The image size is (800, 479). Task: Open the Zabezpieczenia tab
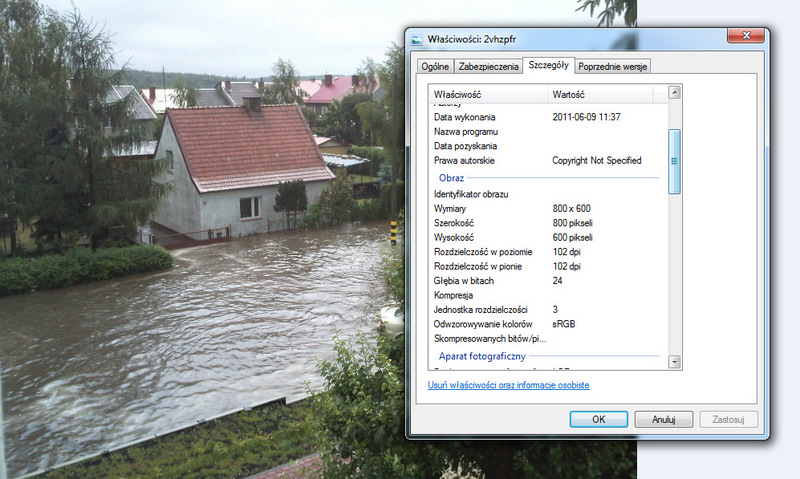coord(488,66)
